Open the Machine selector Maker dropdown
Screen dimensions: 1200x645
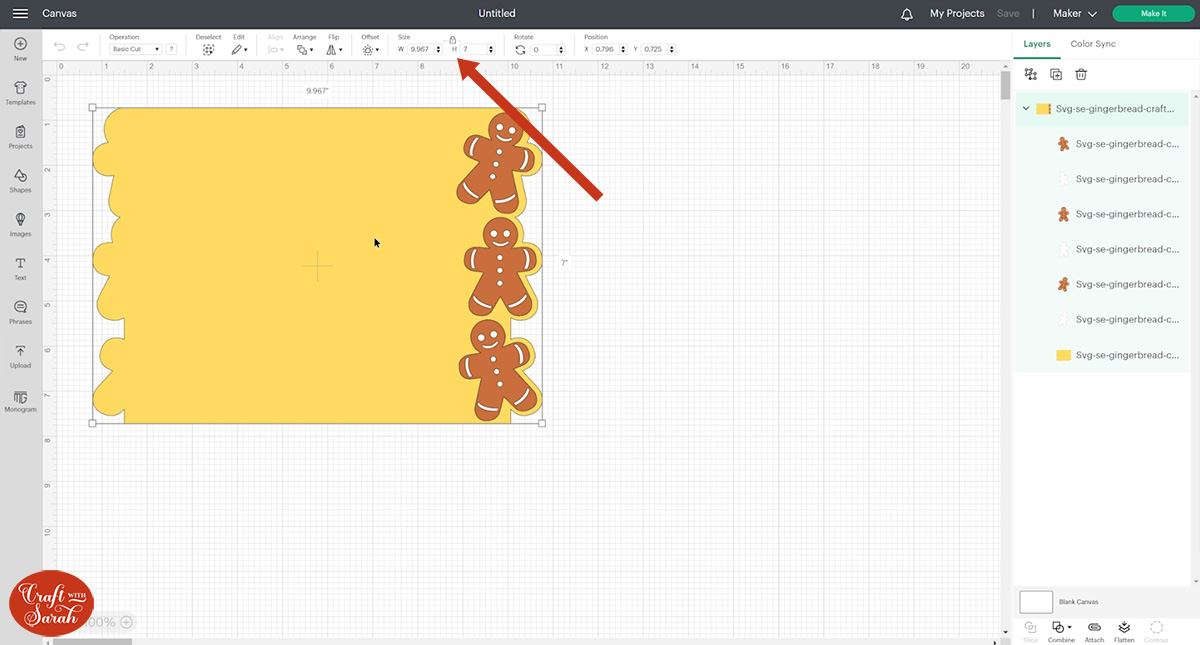point(1075,14)
